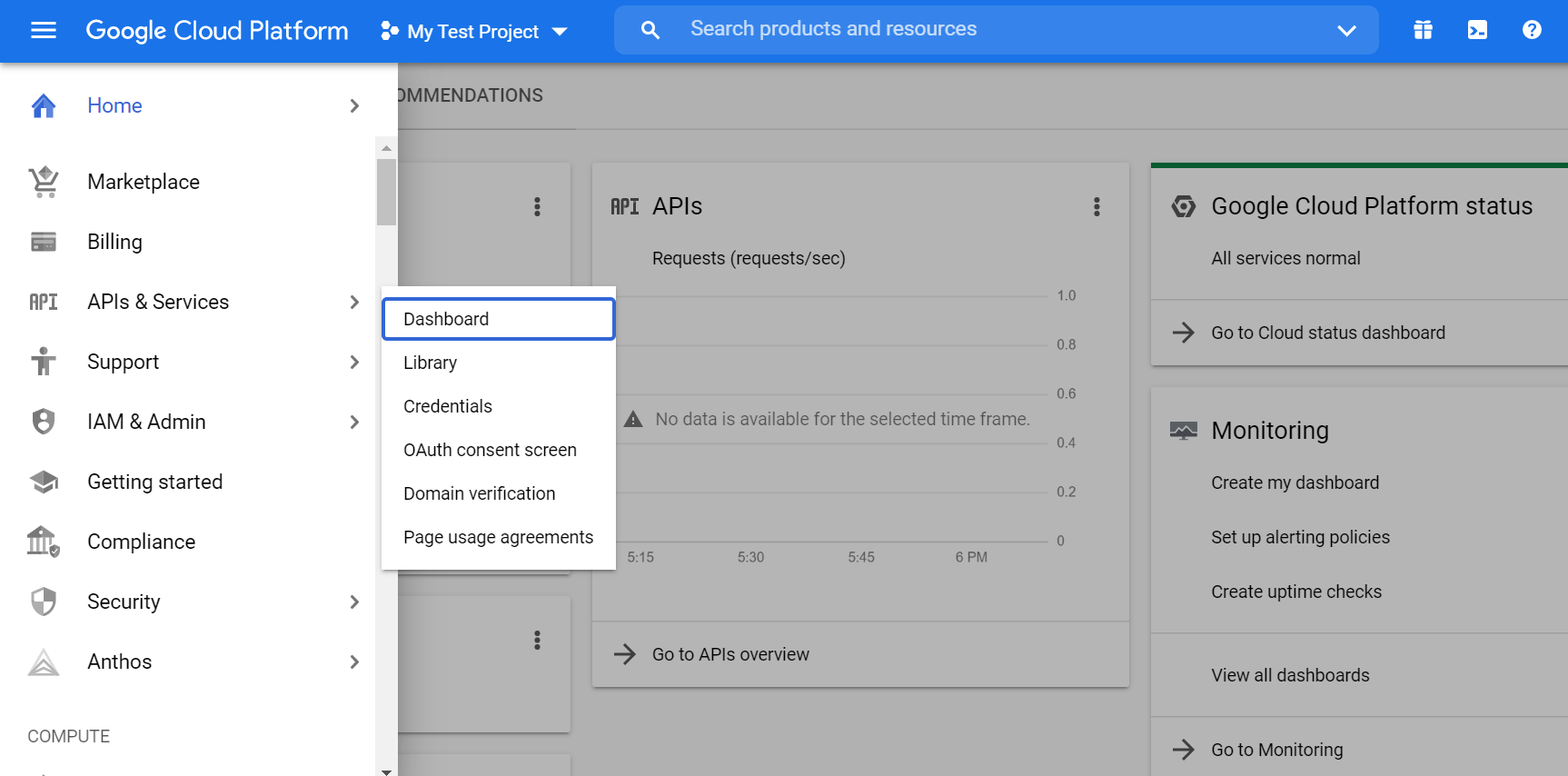Screen dimensions: 1568x776
Task: Select Page usage agreements menu item
Action: point(499,537)
